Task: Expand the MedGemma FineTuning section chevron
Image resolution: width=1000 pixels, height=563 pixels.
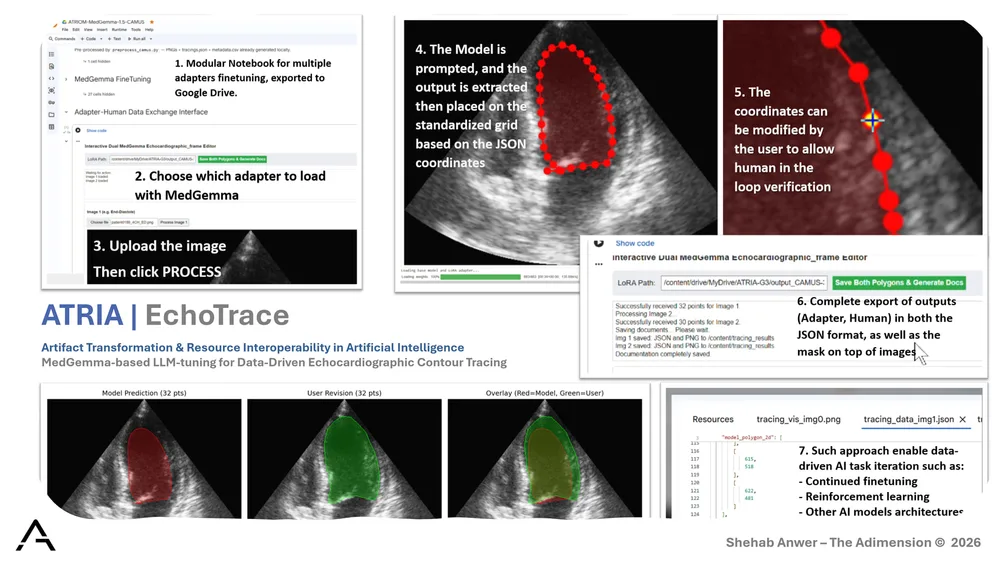Action: click(66, 79)
